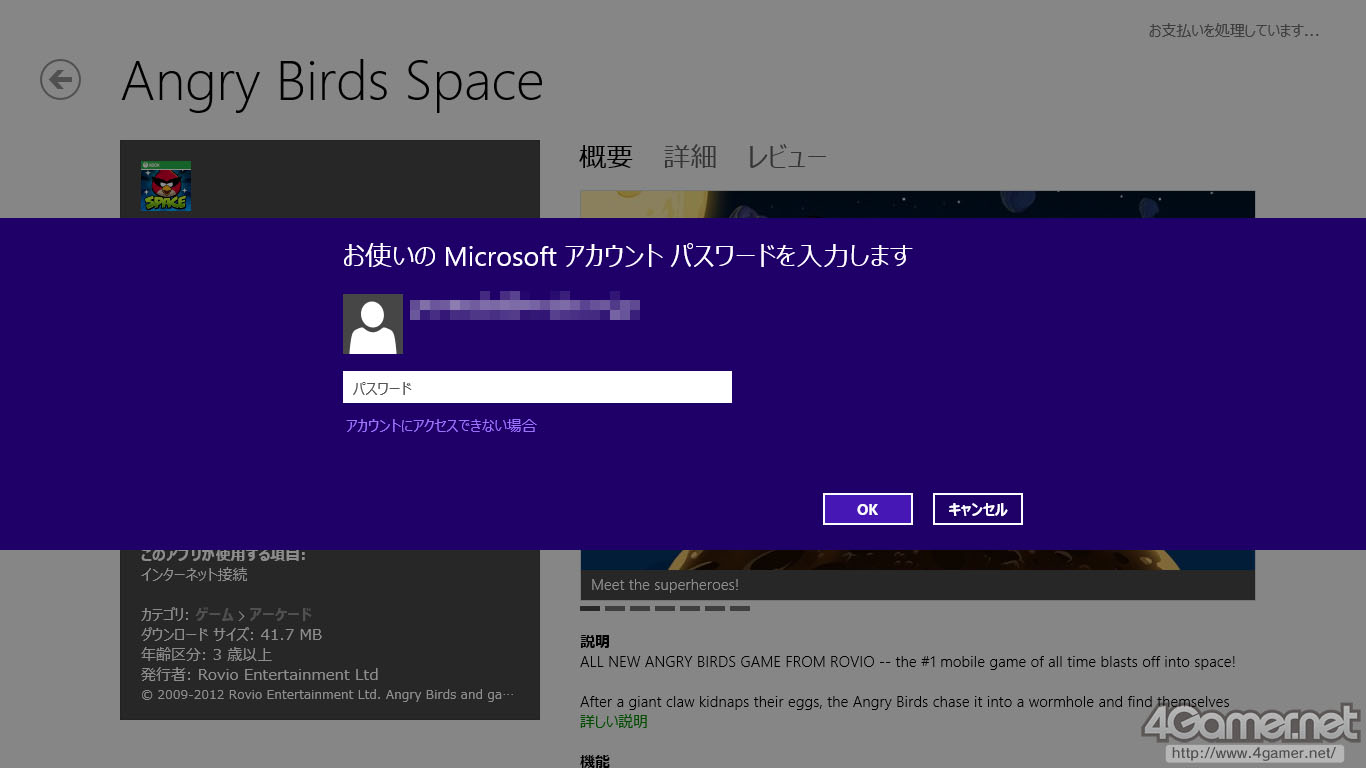The image size is (1366, 768).
Task: Open the アカウントにアクセスできない場合 link
Action: tap(441, 426)
